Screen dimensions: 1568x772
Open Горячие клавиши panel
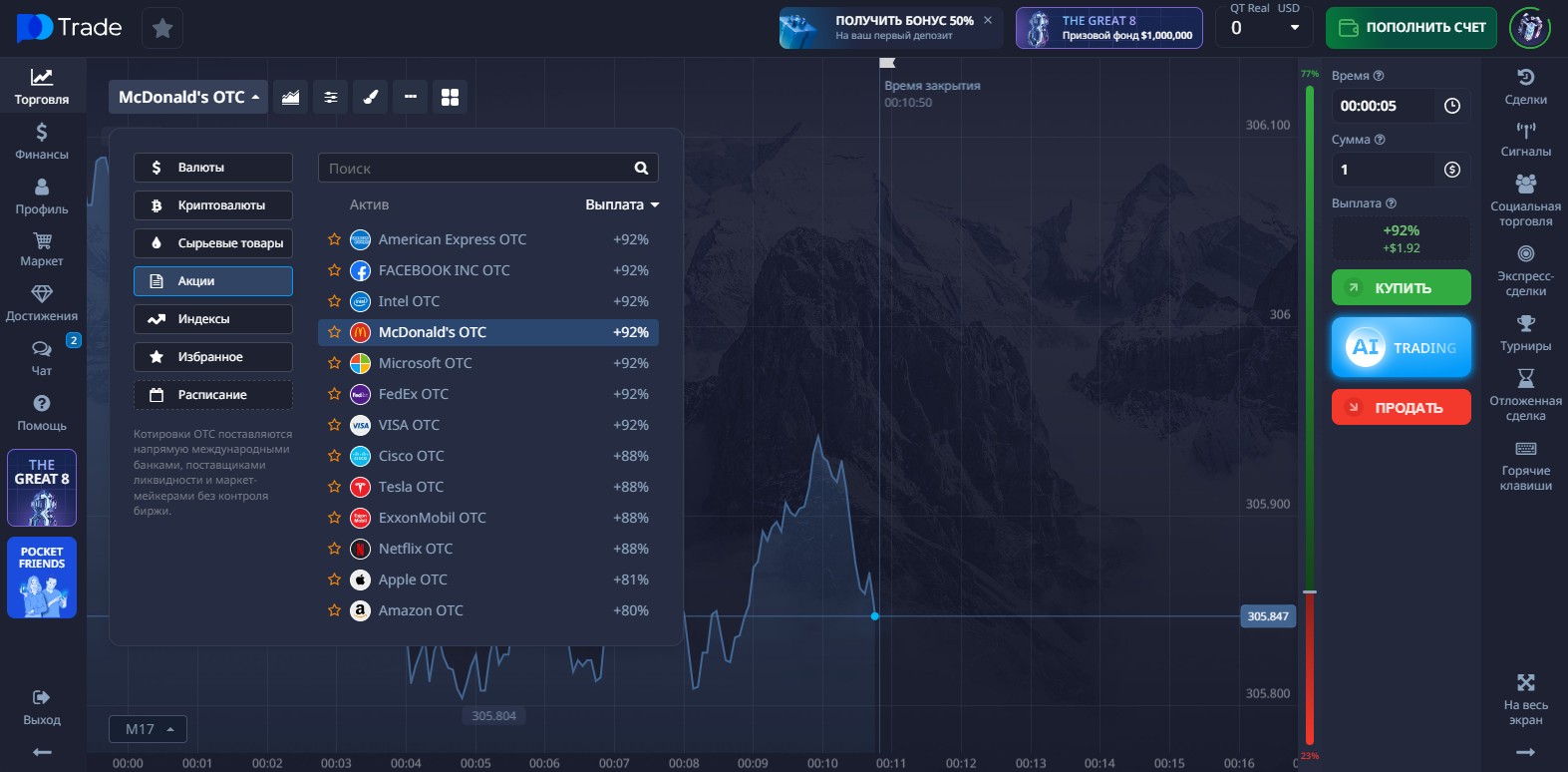tap(1525, 465)
